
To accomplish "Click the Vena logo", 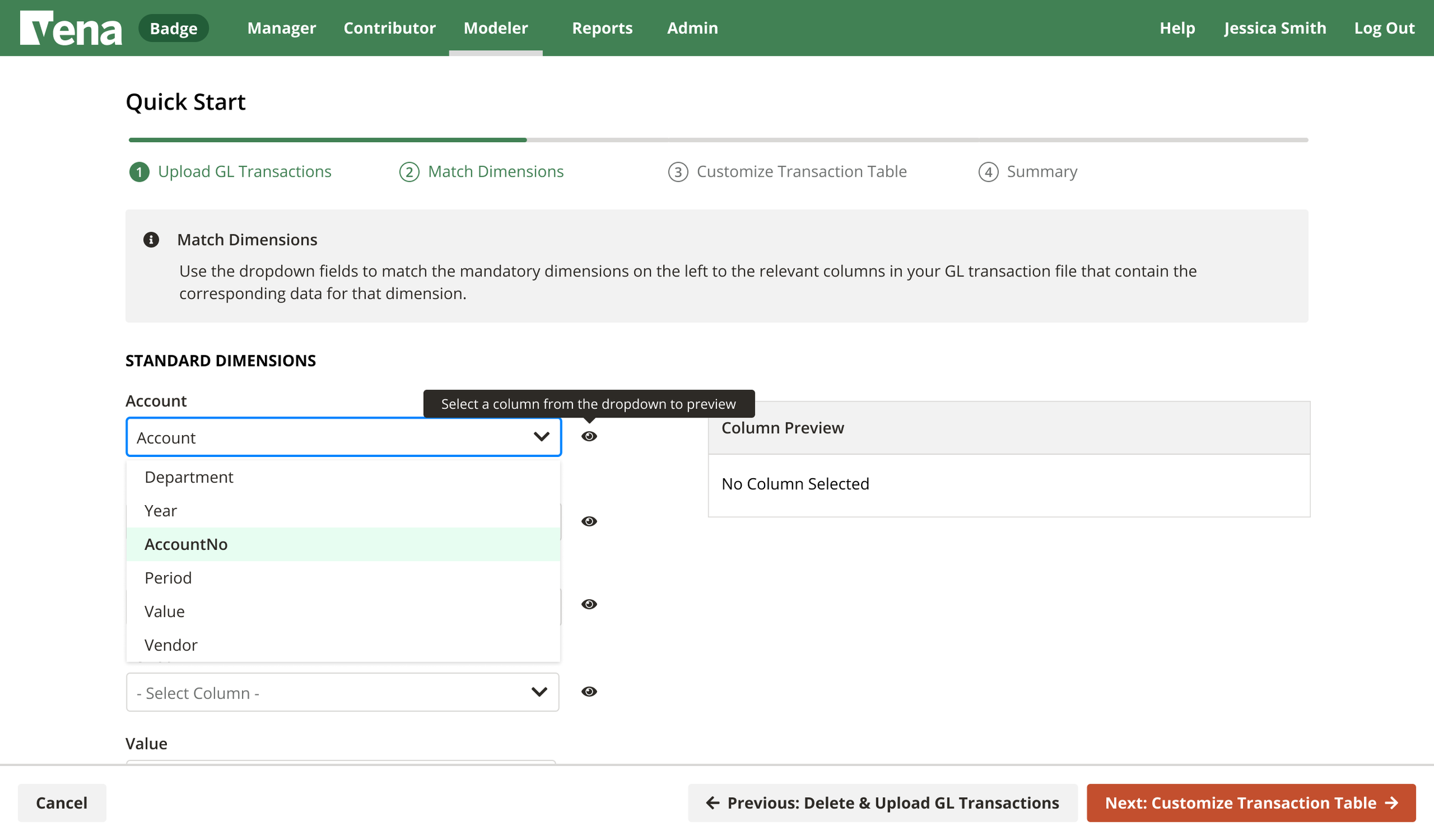I will click(x=70, y=28).
